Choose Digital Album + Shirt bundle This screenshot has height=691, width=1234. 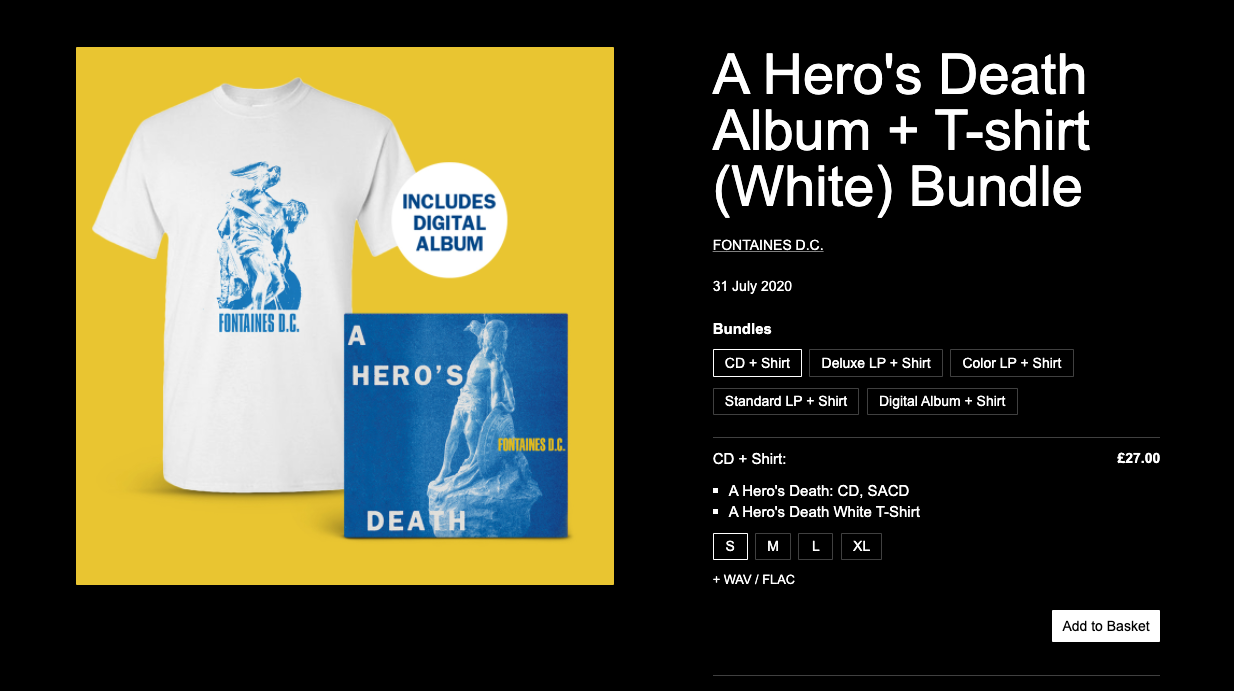pos(942,401)
